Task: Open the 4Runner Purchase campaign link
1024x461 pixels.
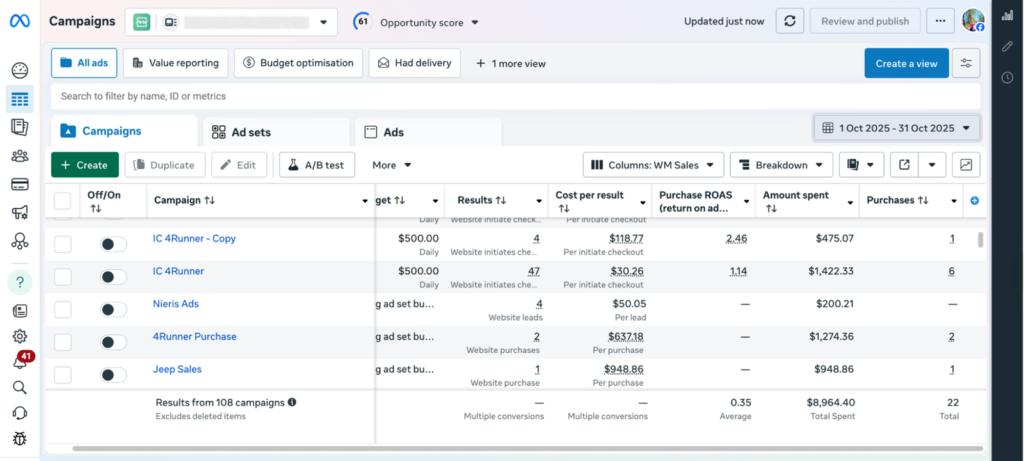Action: [x=194, y=337]
